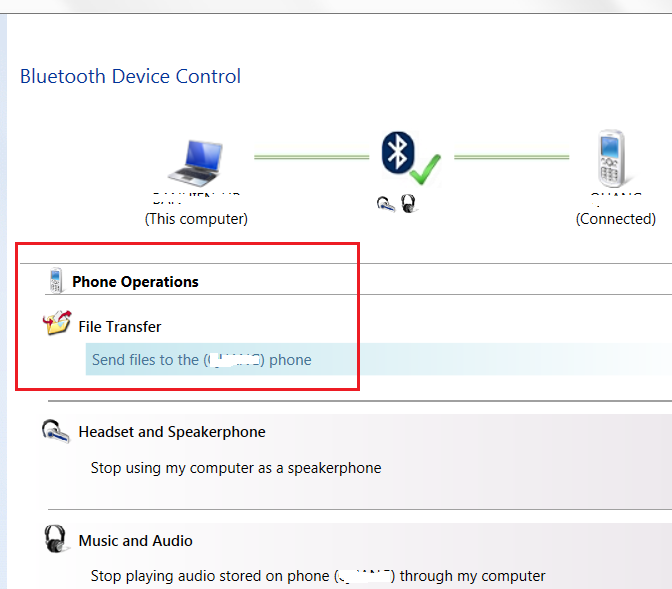Stop using my computer as a speakerphone
The width and height of the screenshot is (672, 589).
235,467
